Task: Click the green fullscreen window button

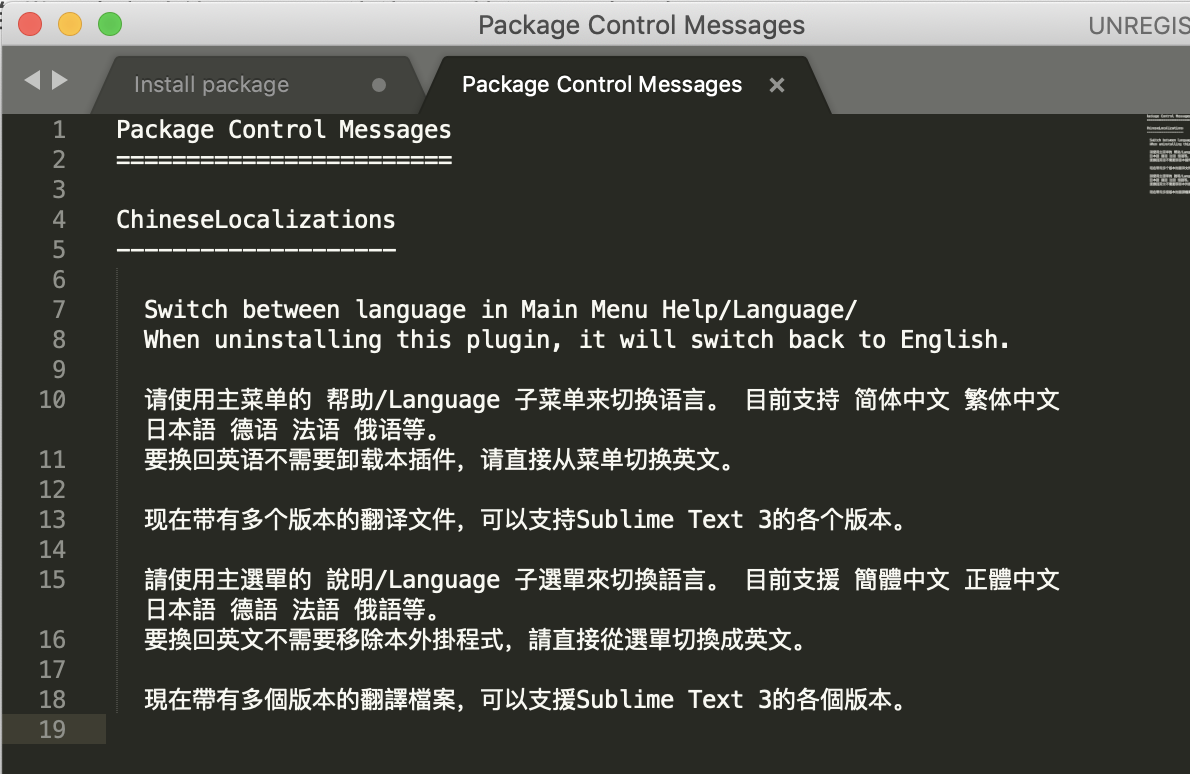Action: click(110, 24)
